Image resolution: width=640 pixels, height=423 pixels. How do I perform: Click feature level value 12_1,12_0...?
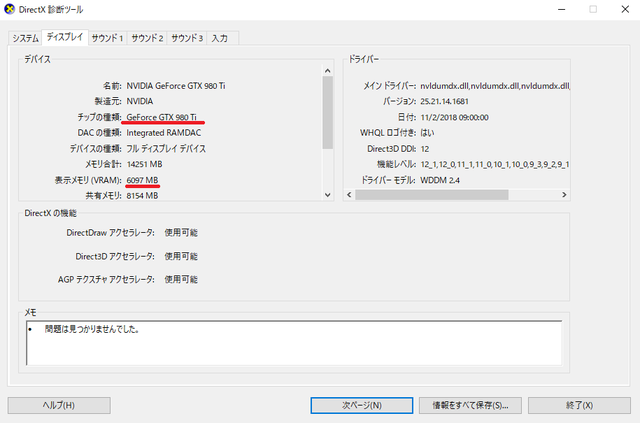[x=495, y=164]
